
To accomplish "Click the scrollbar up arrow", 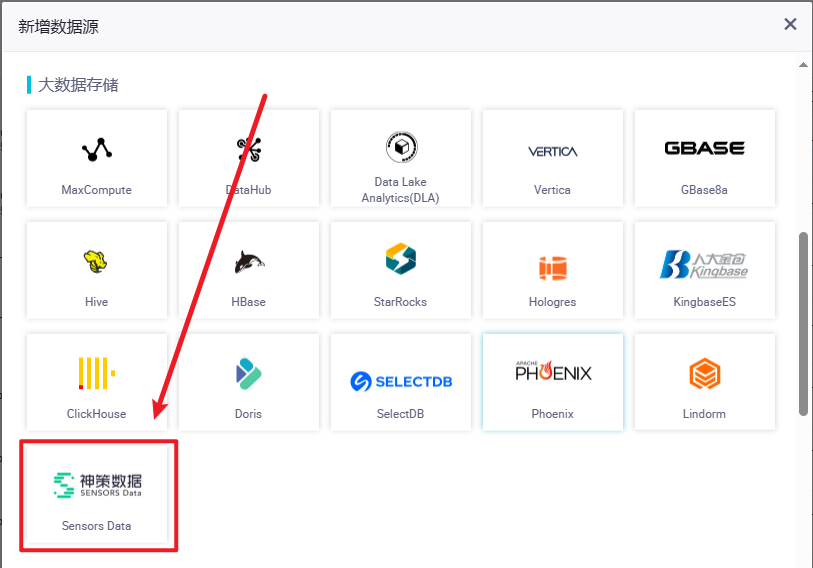I will 803,65.
